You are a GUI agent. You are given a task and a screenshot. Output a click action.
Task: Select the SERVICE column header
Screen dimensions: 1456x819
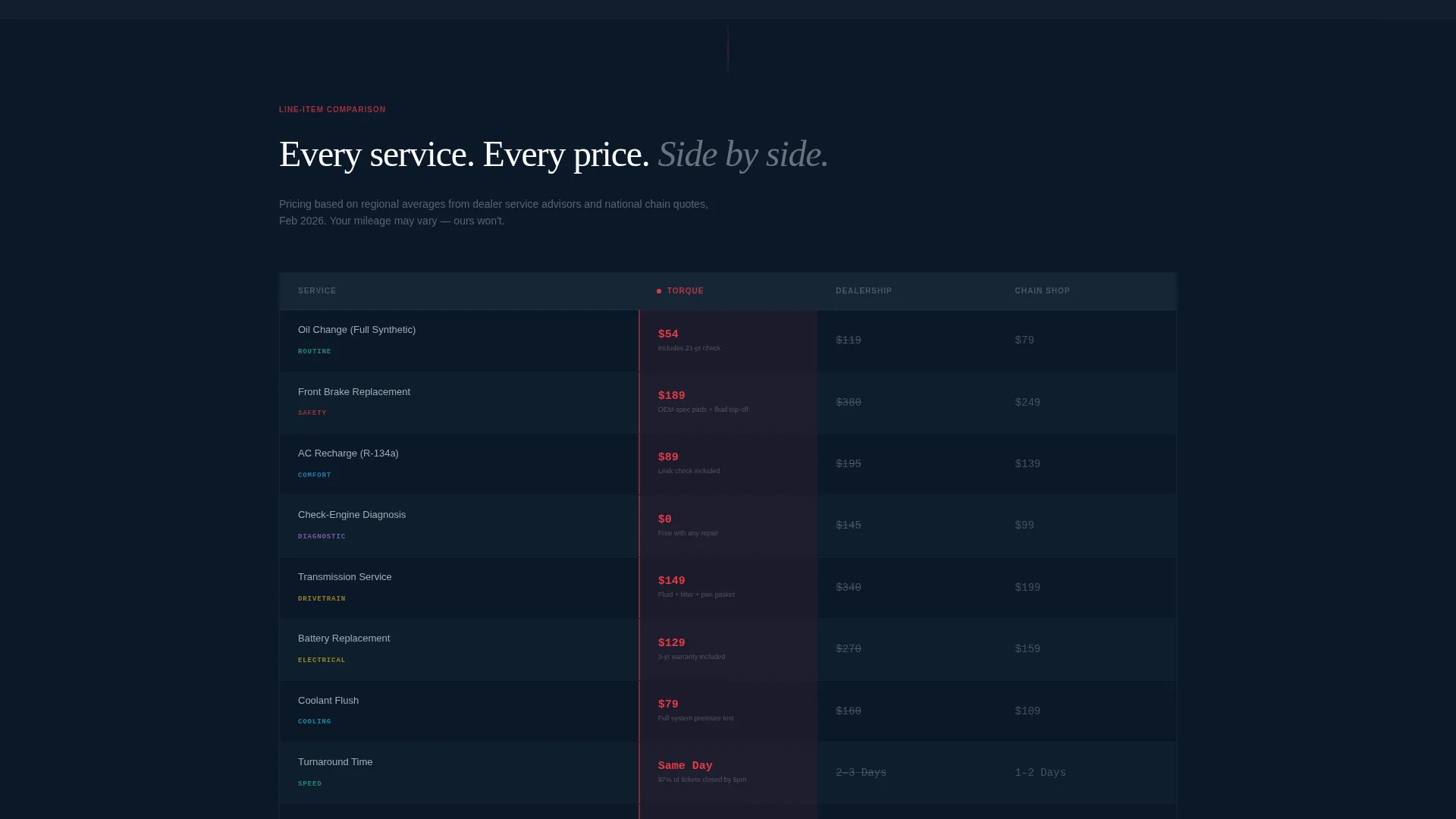click(317, 291)
